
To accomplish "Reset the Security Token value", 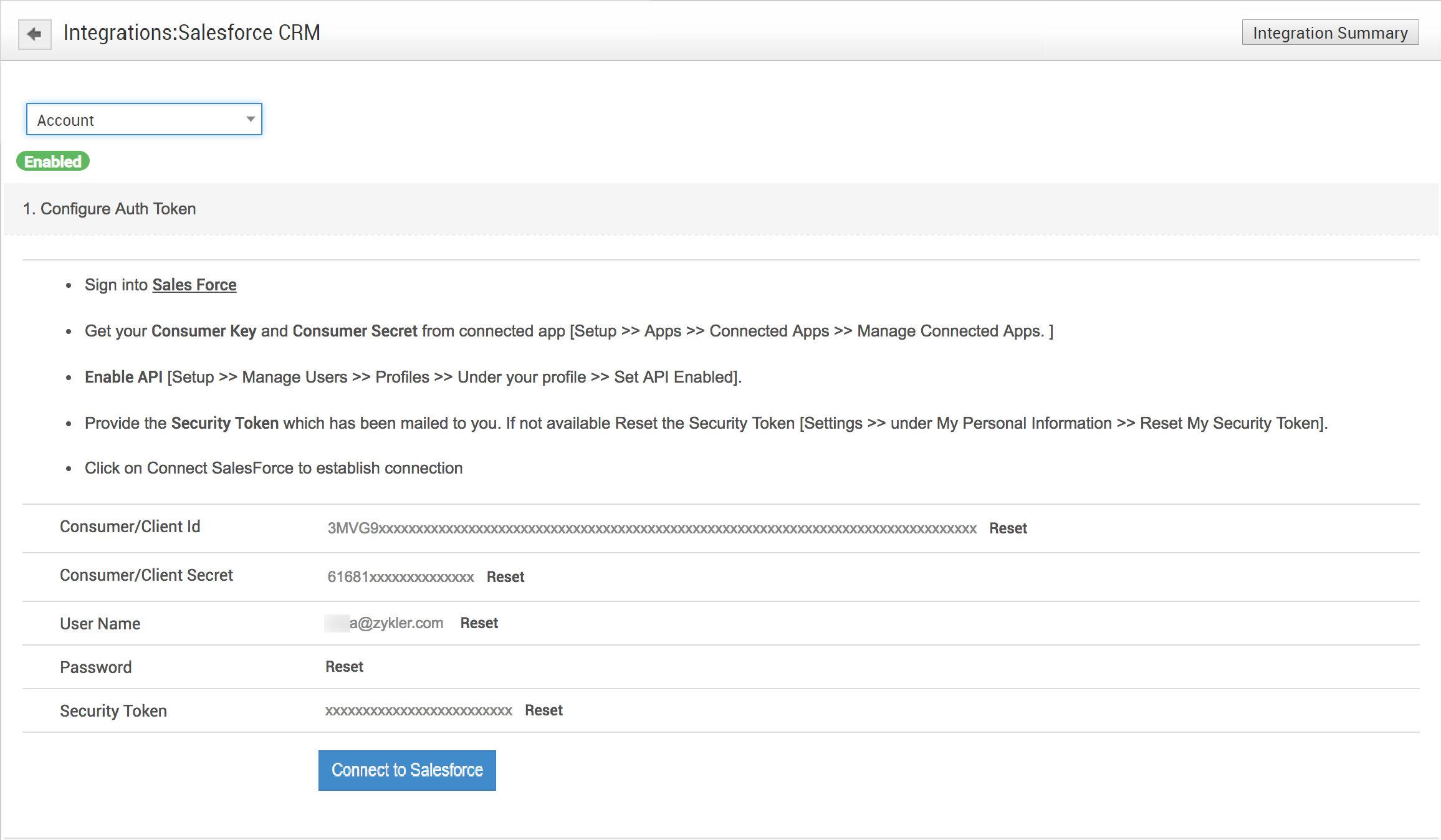I will point(543,710).
